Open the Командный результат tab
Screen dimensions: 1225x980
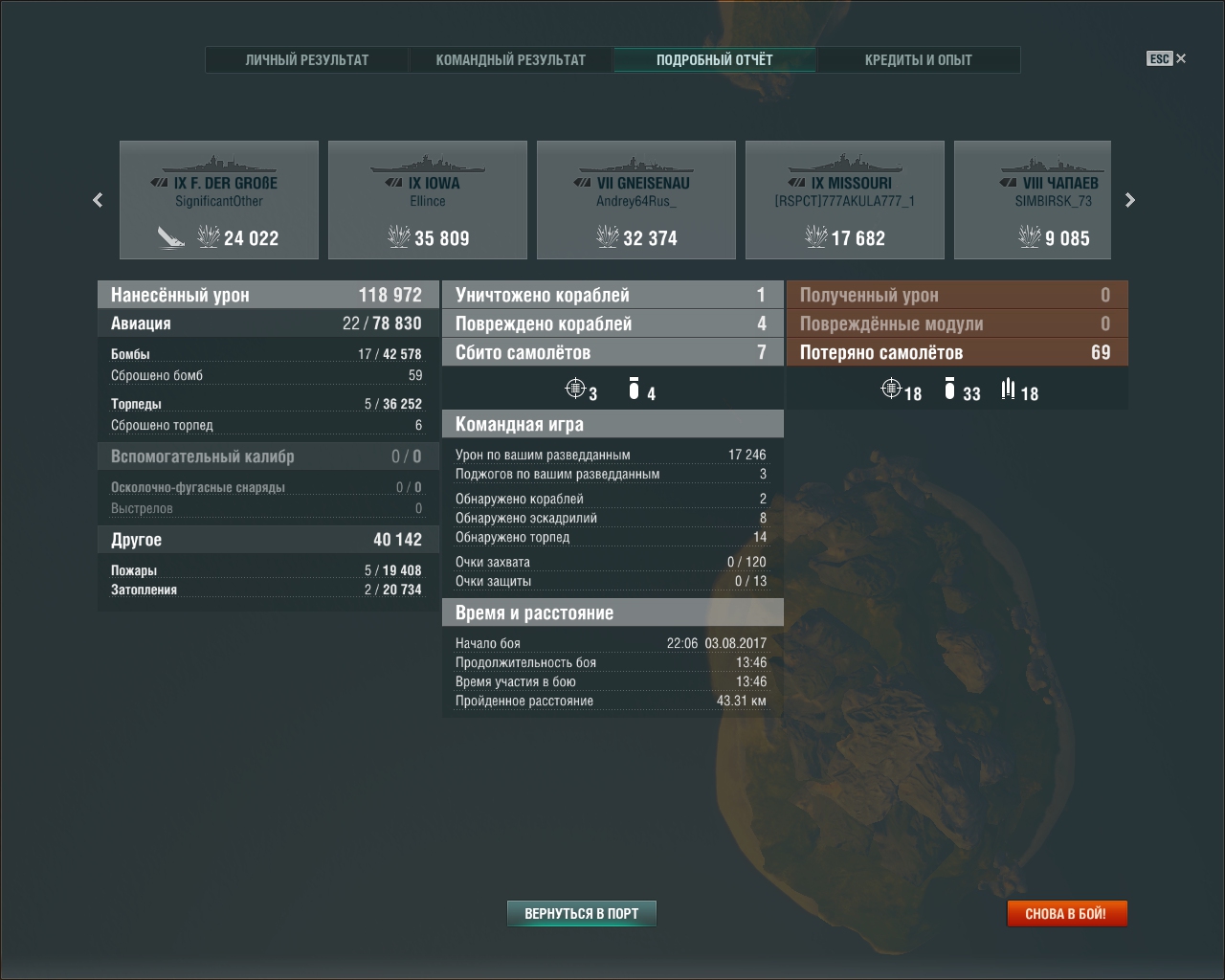510,60
